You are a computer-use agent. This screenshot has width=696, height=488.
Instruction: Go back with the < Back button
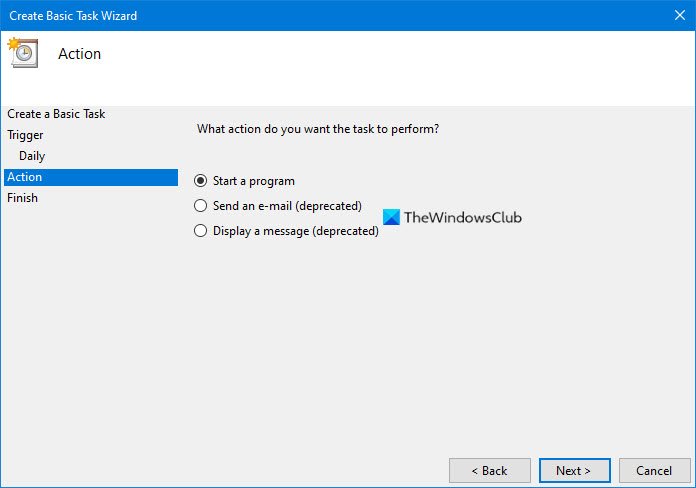[x=490, y=470]
